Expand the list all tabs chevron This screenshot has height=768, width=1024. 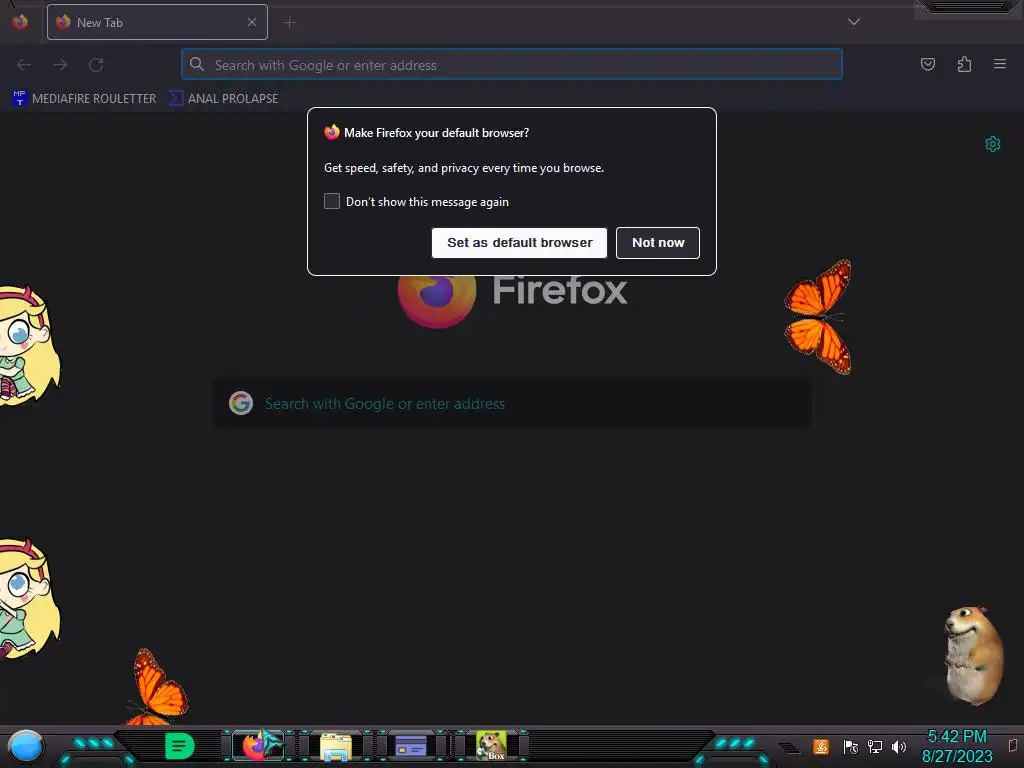pos(854,22)
